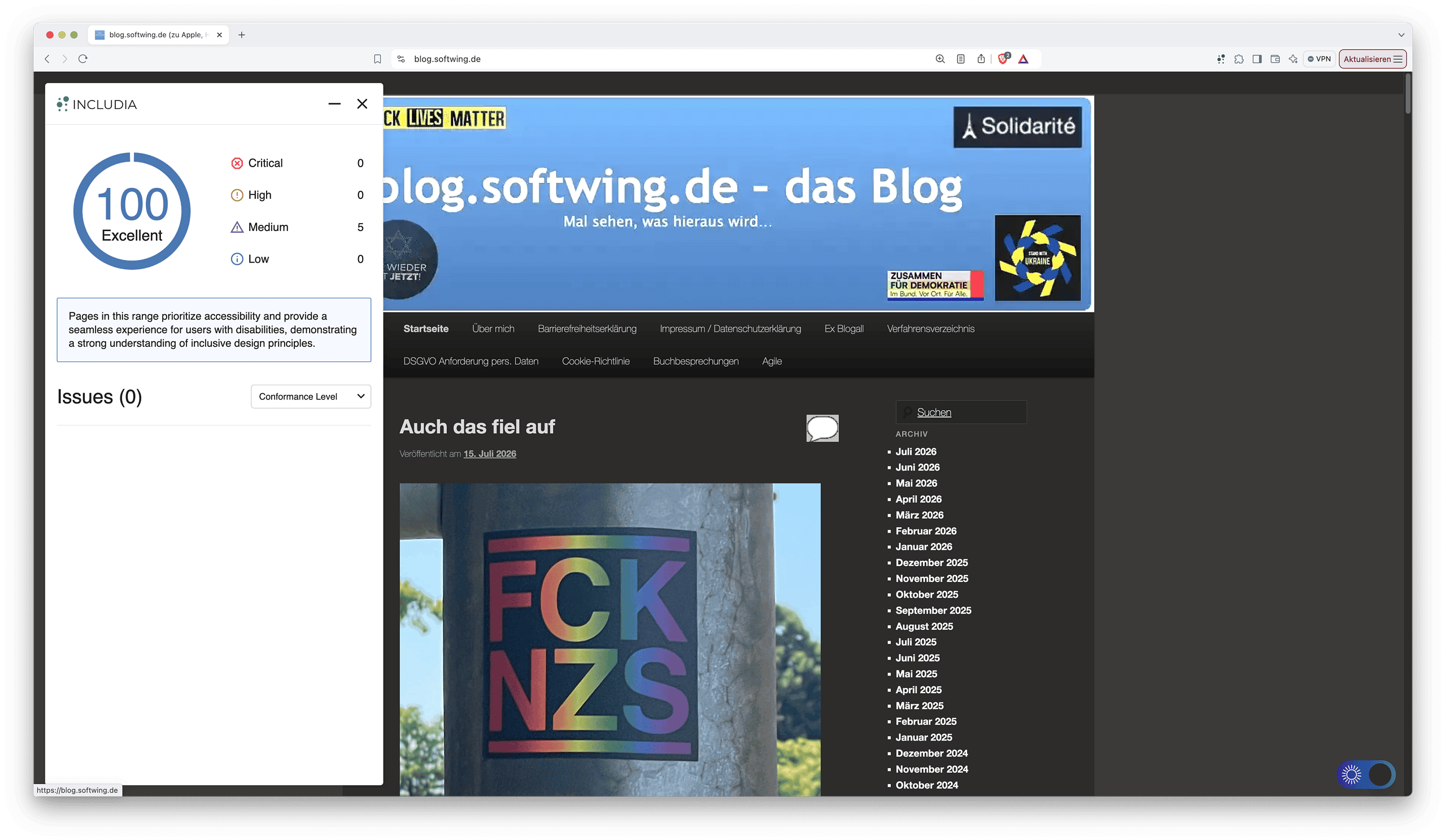The width and height of the screenshot is (1446, 840).
Task: Open the Ex Blogall menu item
Action: [x=844, y=329]
